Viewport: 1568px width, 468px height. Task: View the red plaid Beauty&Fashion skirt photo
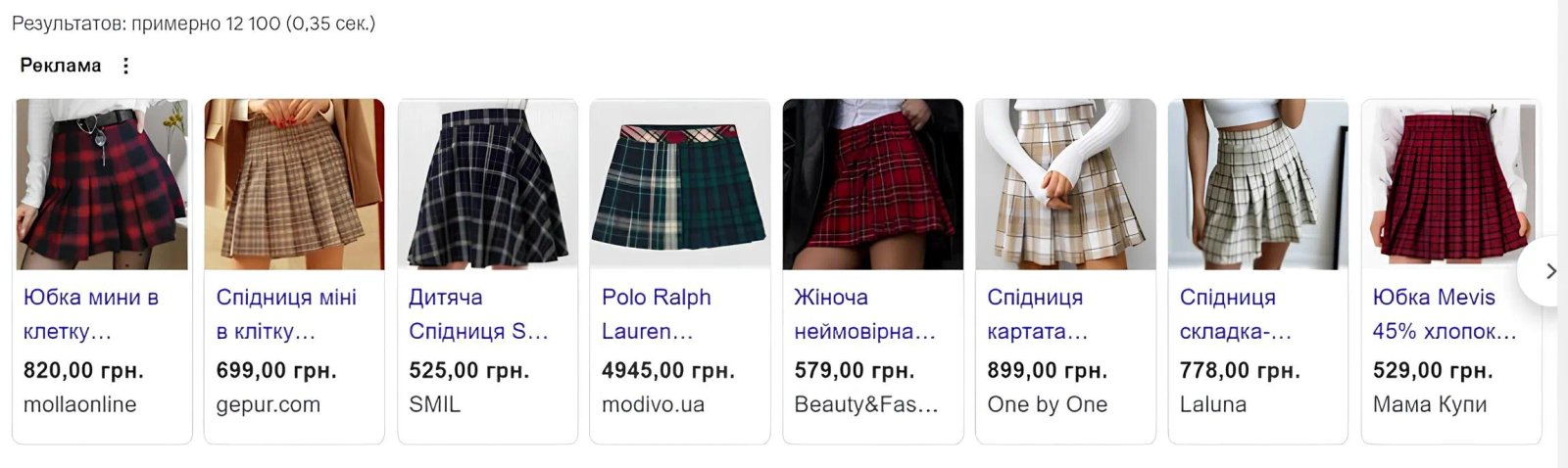(x=873, y=184)
